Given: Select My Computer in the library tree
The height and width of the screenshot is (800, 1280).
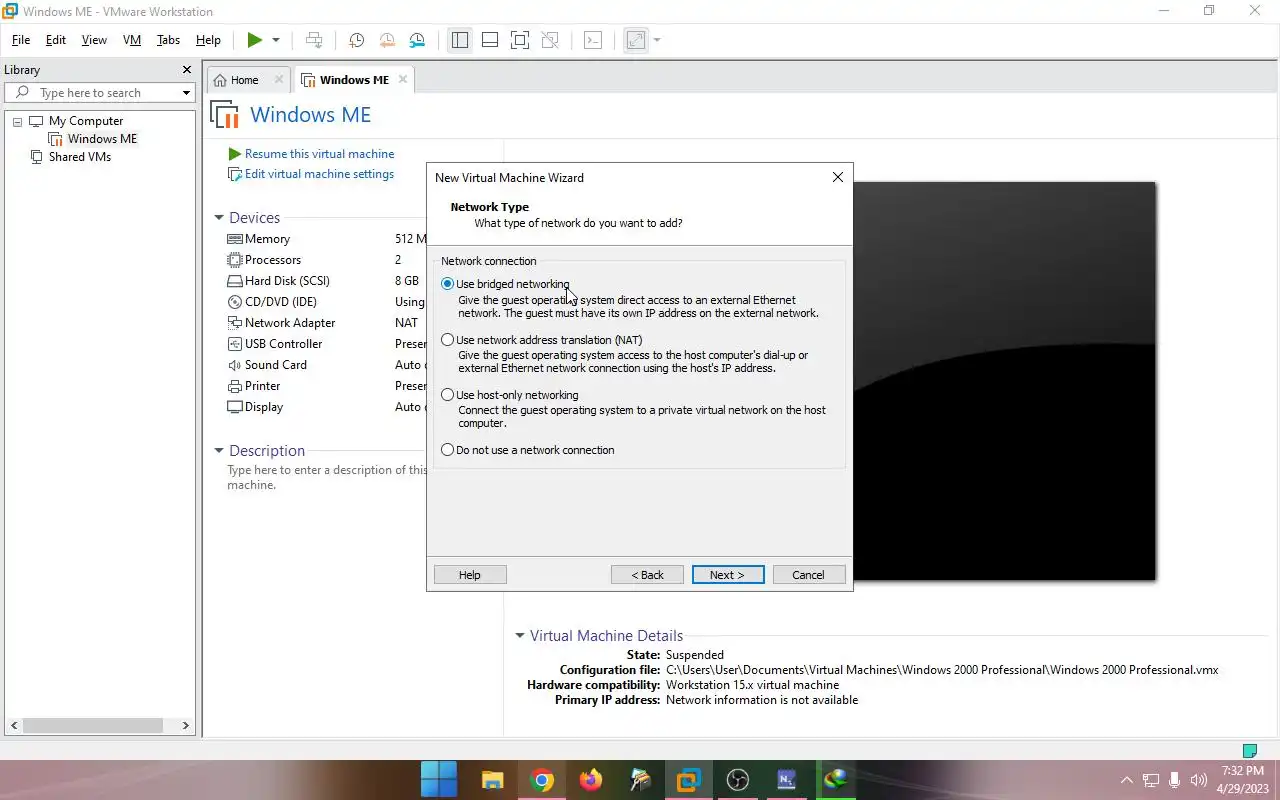Looking at the screenshot, I should coord(86,121).
